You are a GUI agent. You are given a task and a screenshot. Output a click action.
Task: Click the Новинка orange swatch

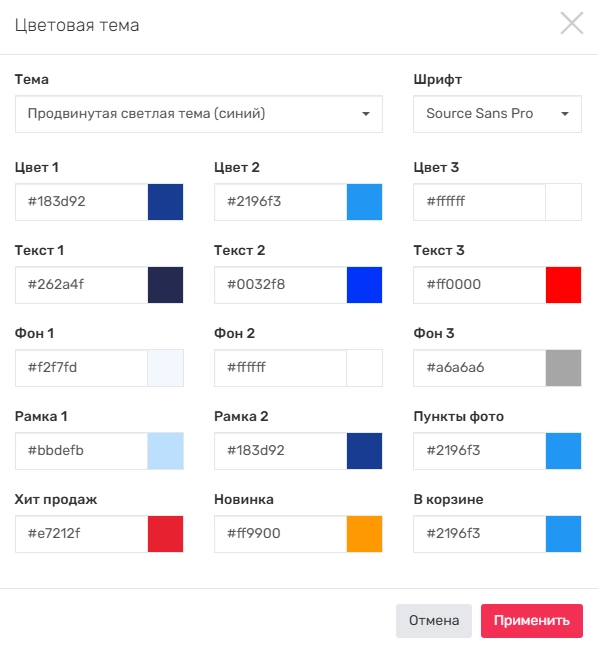(364, 534)
